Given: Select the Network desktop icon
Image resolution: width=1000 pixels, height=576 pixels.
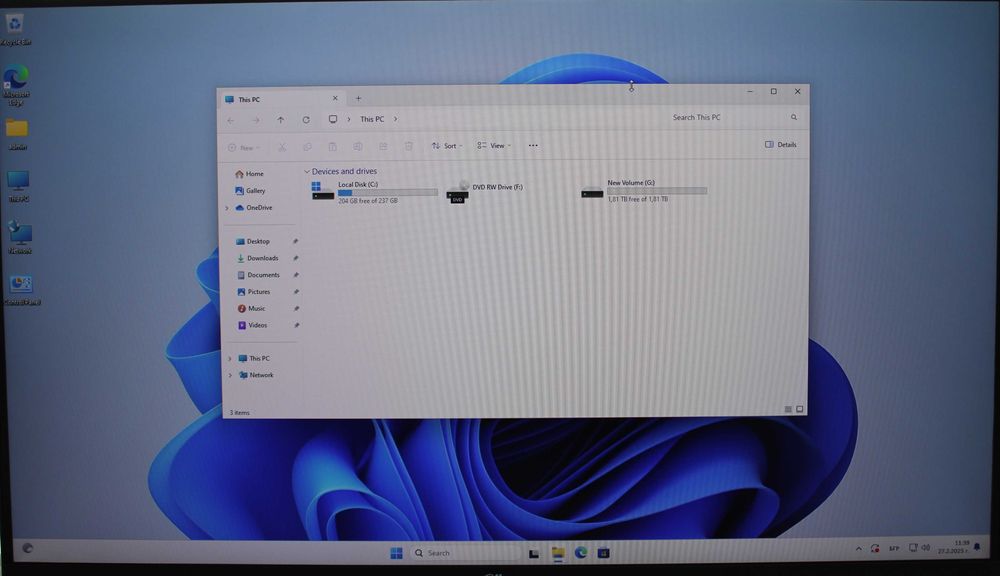Looking at the screenshot, I should pyautogui.click(x=20, y=237).
